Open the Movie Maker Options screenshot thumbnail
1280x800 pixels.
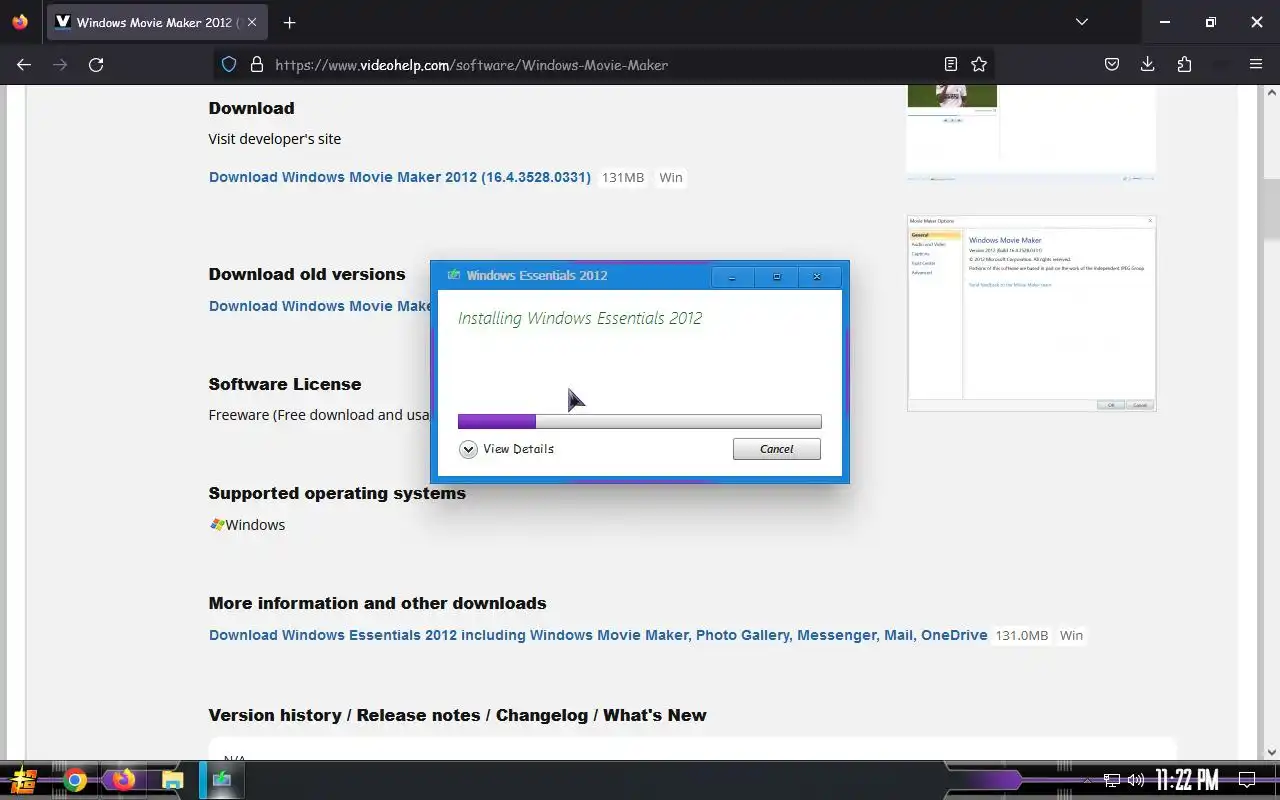tap(1031, 313)
